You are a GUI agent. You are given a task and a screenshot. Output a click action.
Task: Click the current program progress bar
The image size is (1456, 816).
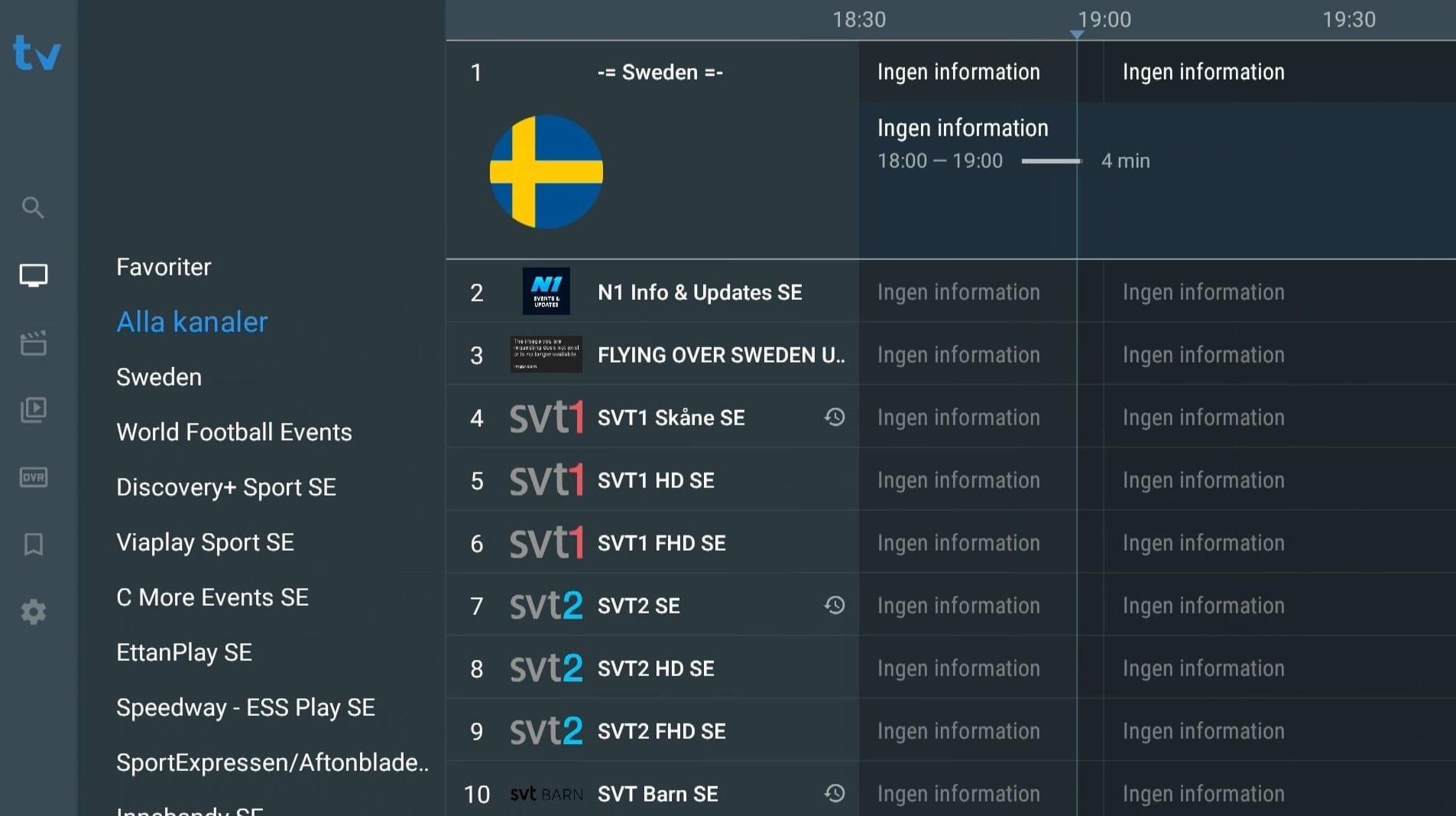[x=1051, y=161]
